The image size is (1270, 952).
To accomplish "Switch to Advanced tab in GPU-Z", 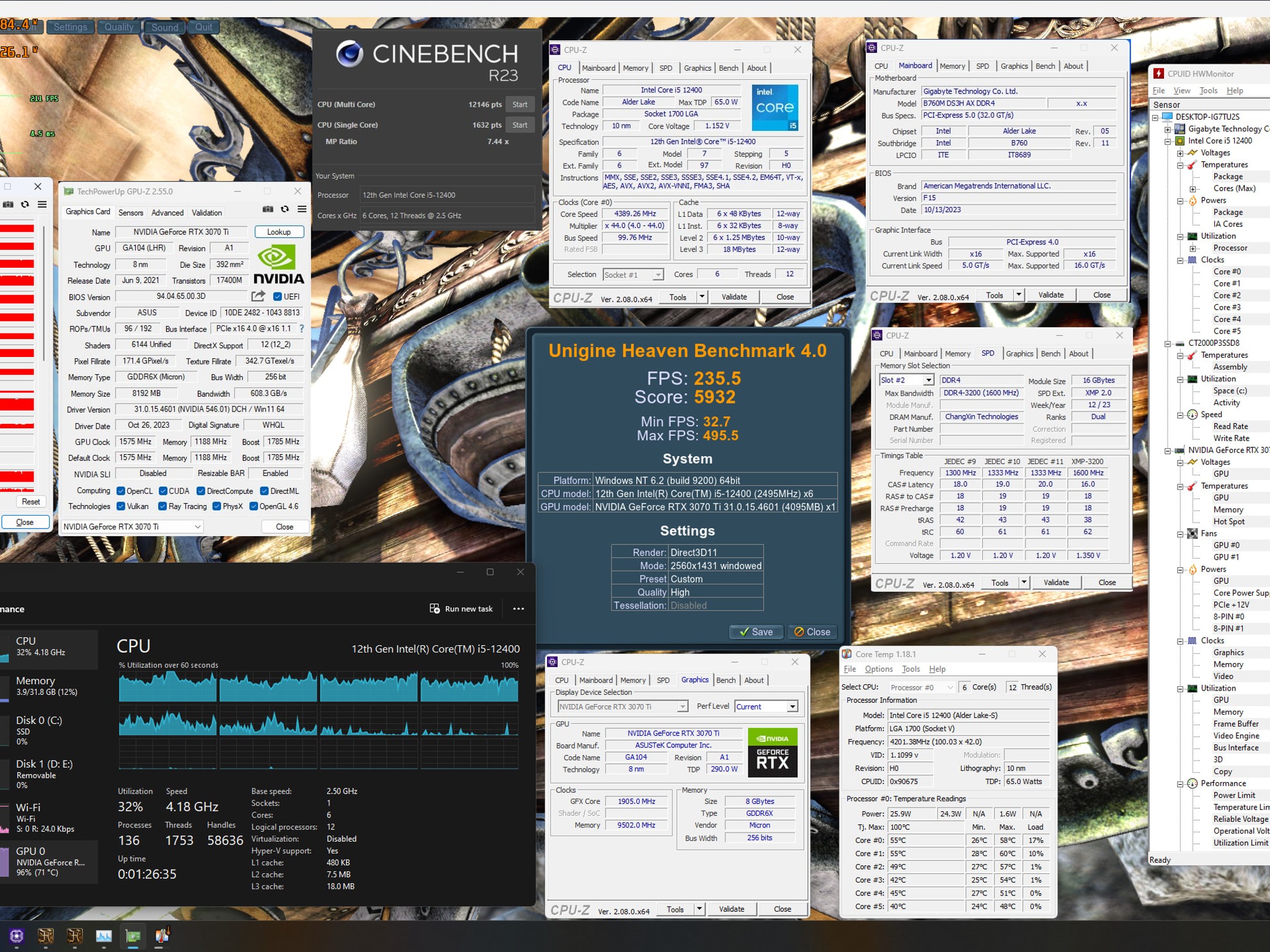I will 167,213.
